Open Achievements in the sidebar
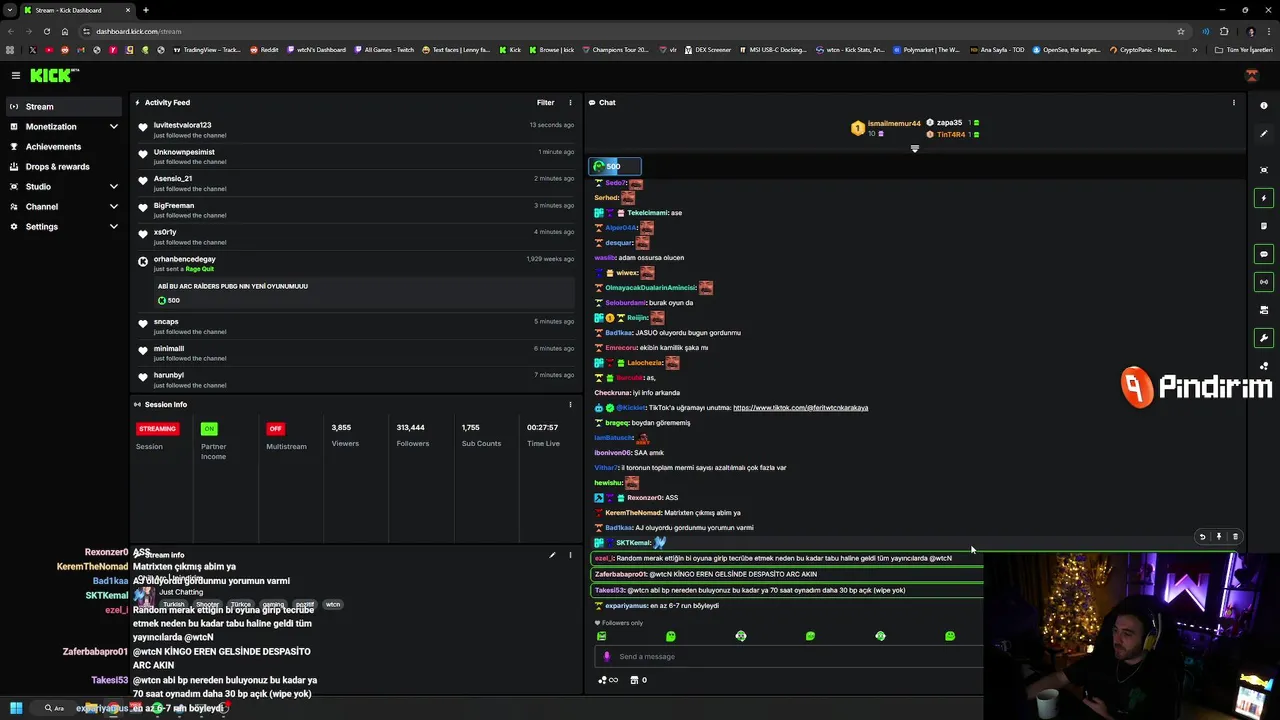Image resolution: width=1280 pixels, height=720 pixels. 64,147
